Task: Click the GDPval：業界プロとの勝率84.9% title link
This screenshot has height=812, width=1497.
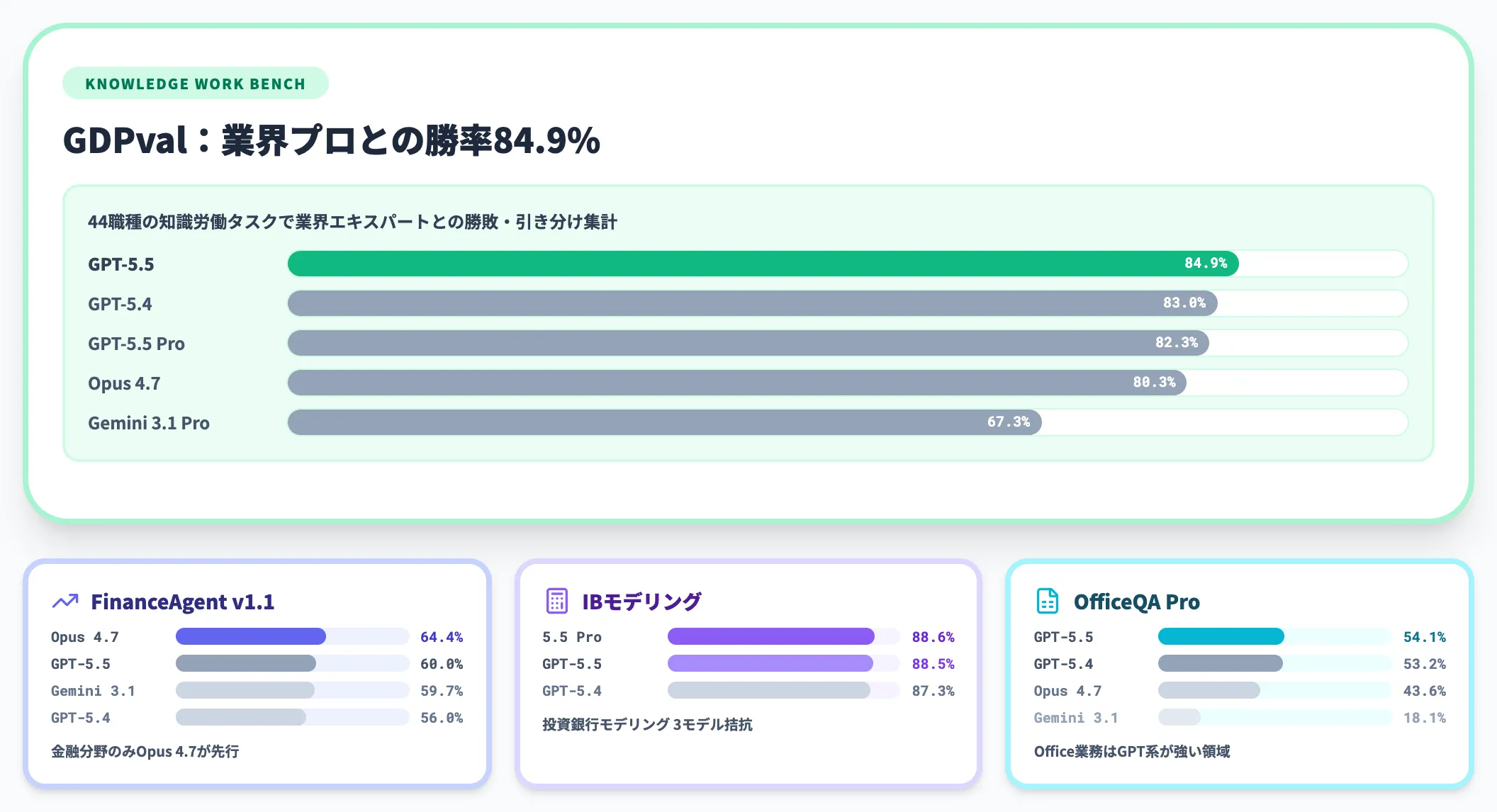Action: click(x=330, y=140)
